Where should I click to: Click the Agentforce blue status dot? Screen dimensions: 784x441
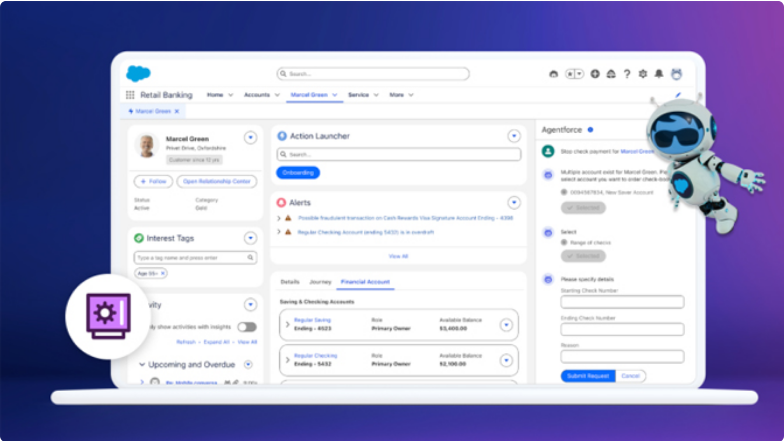(590, 130)
